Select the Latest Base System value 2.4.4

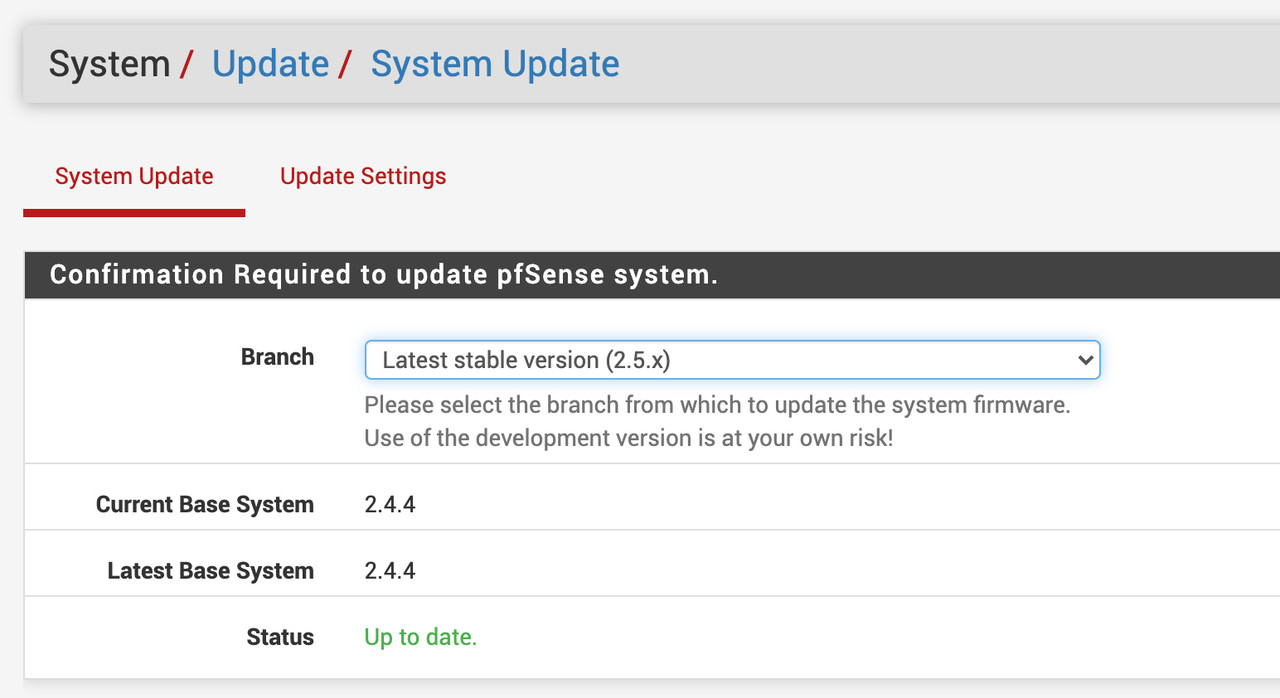tap(390, 571)
